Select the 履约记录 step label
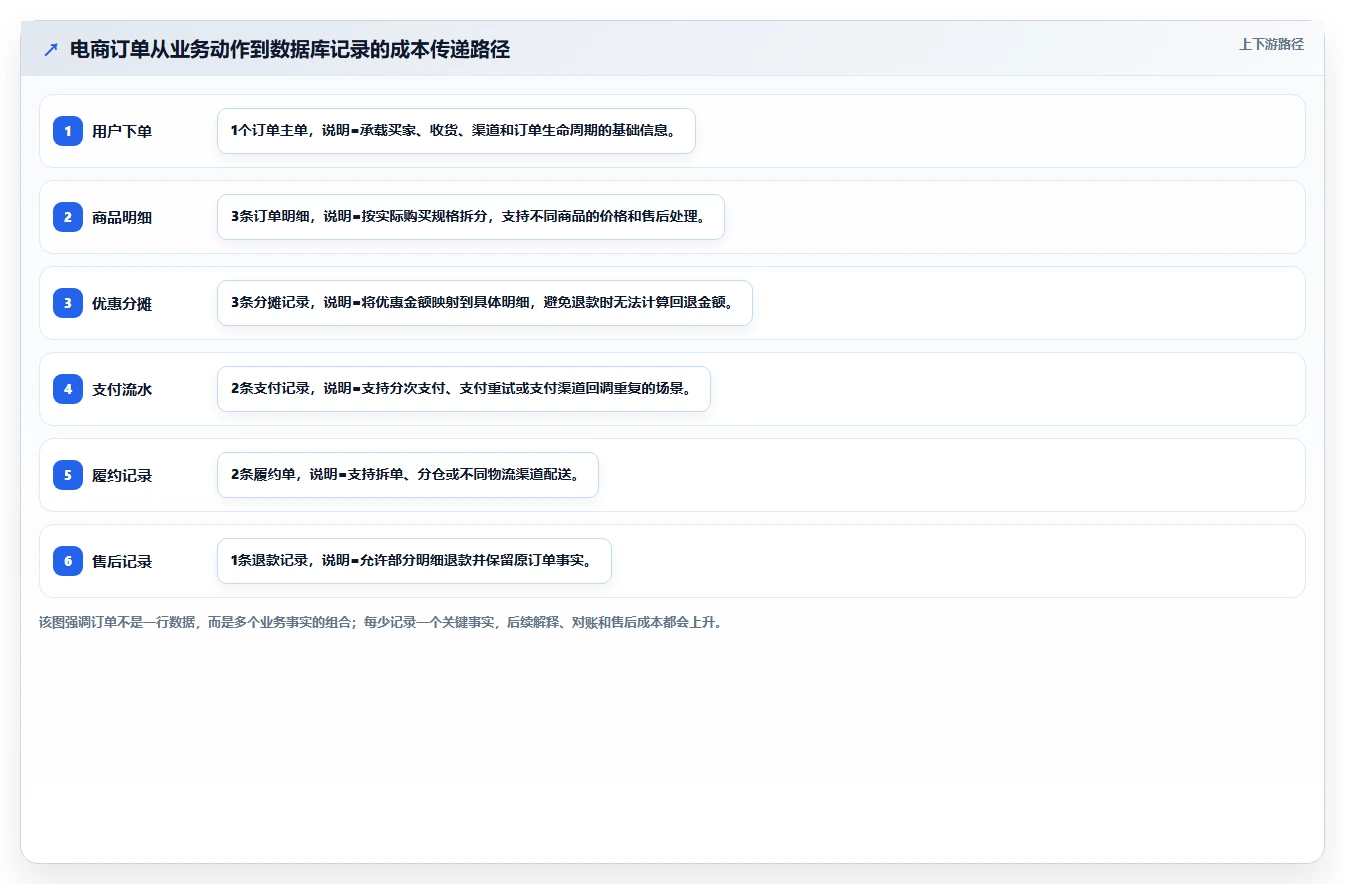Screen dimensions: 1345x884 point(122,475)
